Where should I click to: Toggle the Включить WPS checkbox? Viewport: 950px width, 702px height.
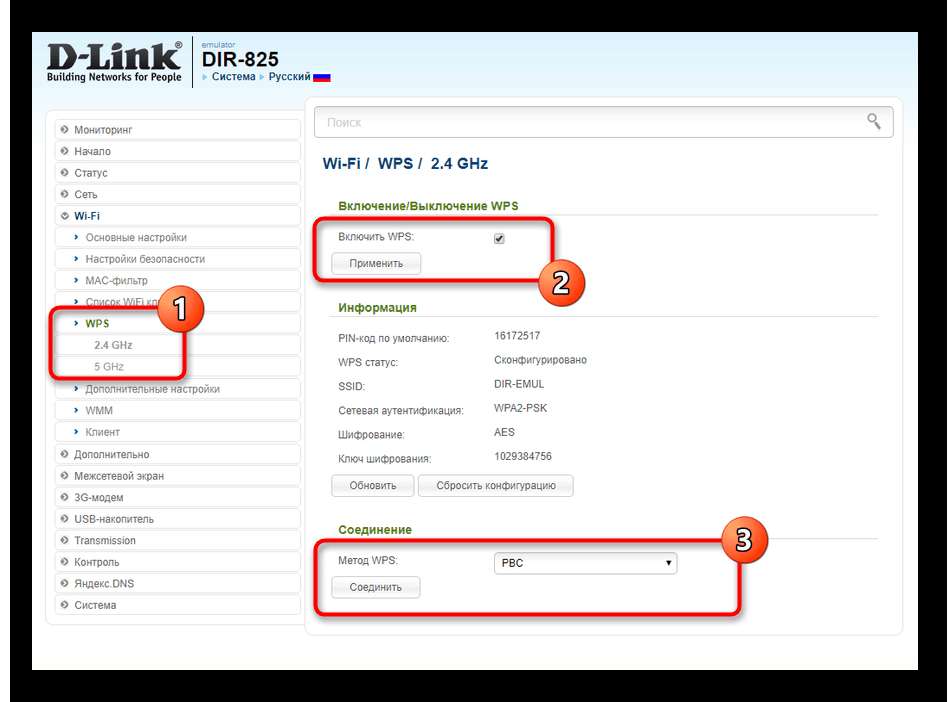coord(499,238)
